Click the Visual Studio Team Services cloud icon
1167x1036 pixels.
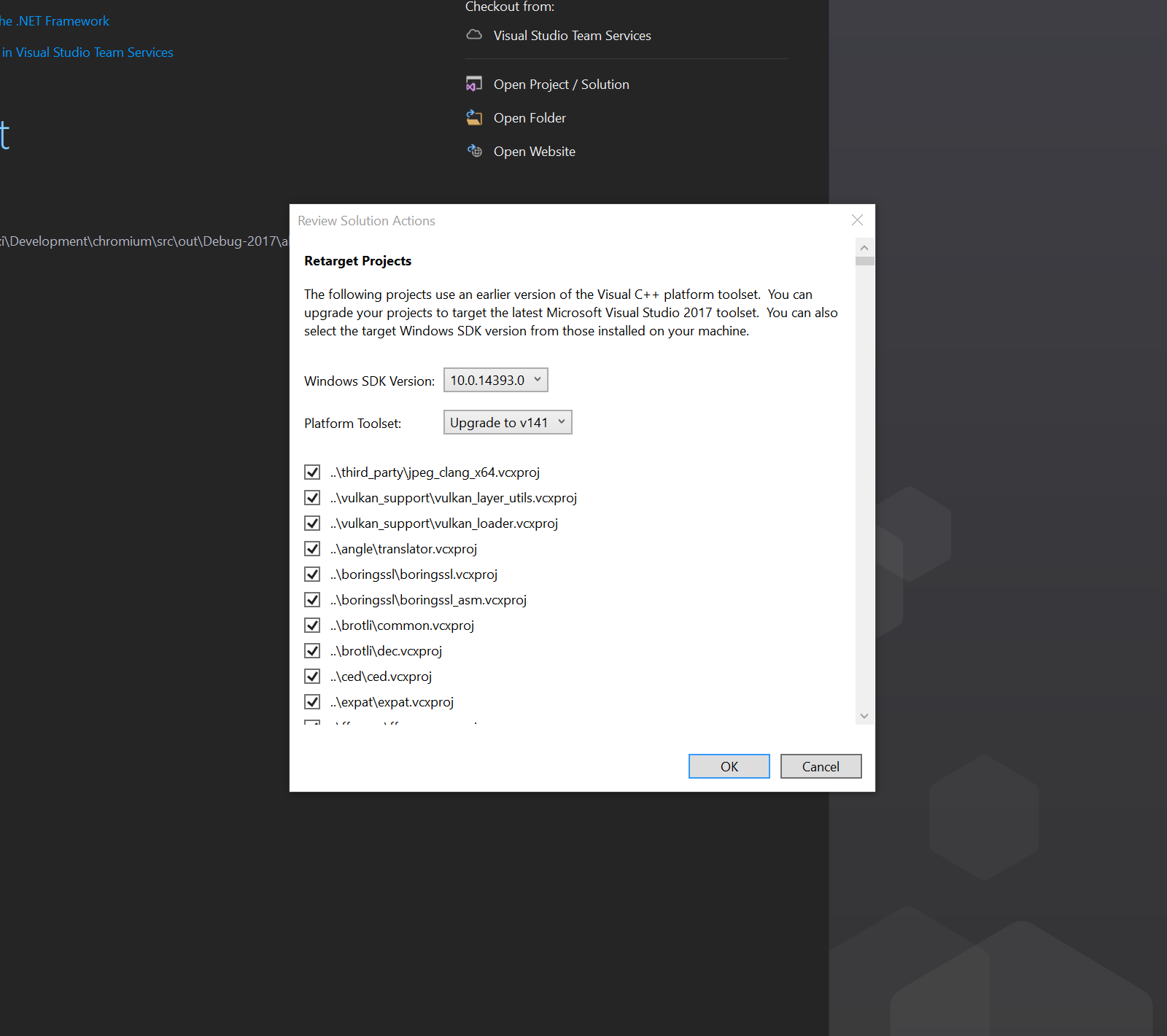(x=474, y=35)
